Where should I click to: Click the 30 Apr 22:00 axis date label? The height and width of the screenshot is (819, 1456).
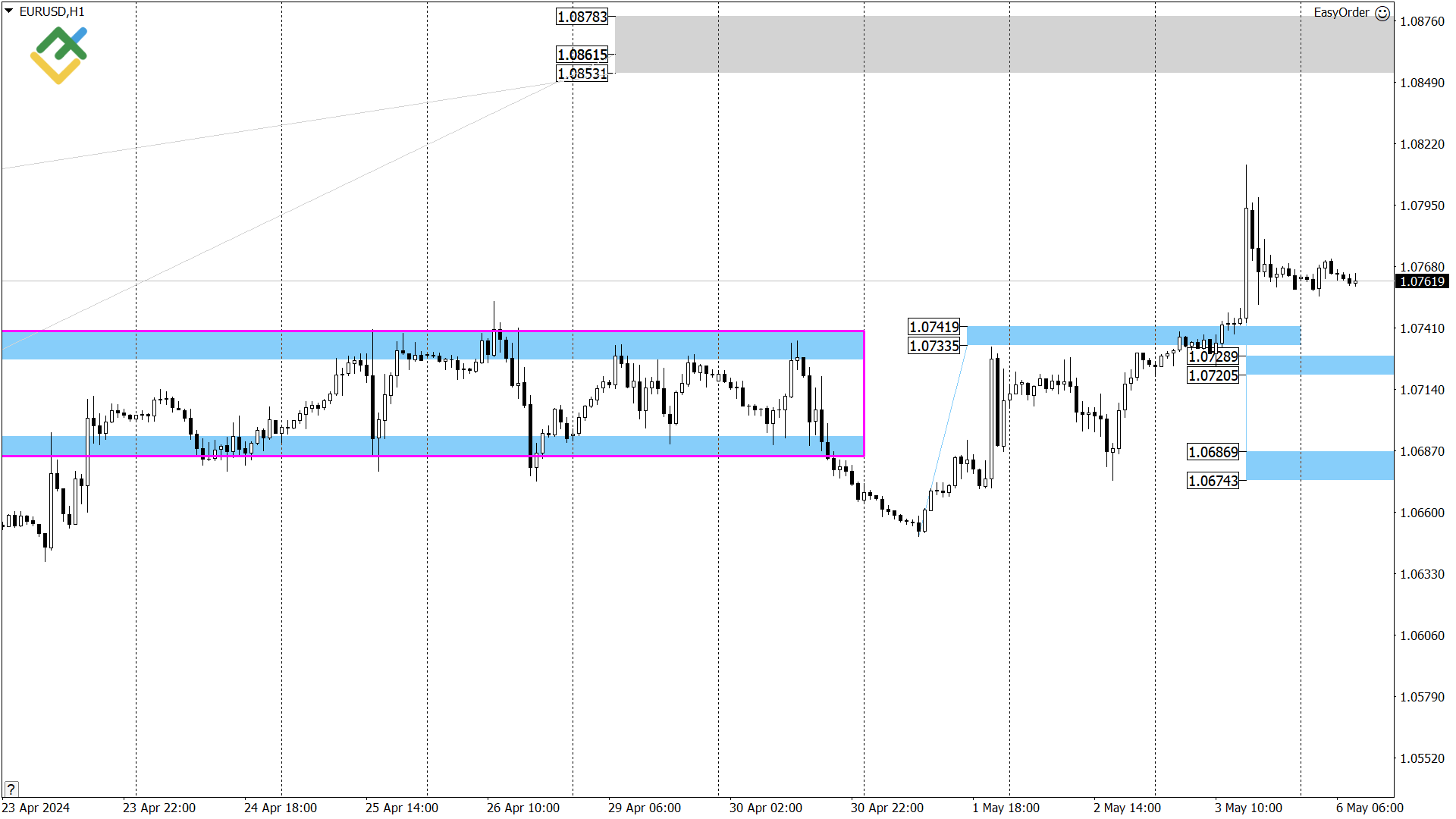tap(888, 808)
